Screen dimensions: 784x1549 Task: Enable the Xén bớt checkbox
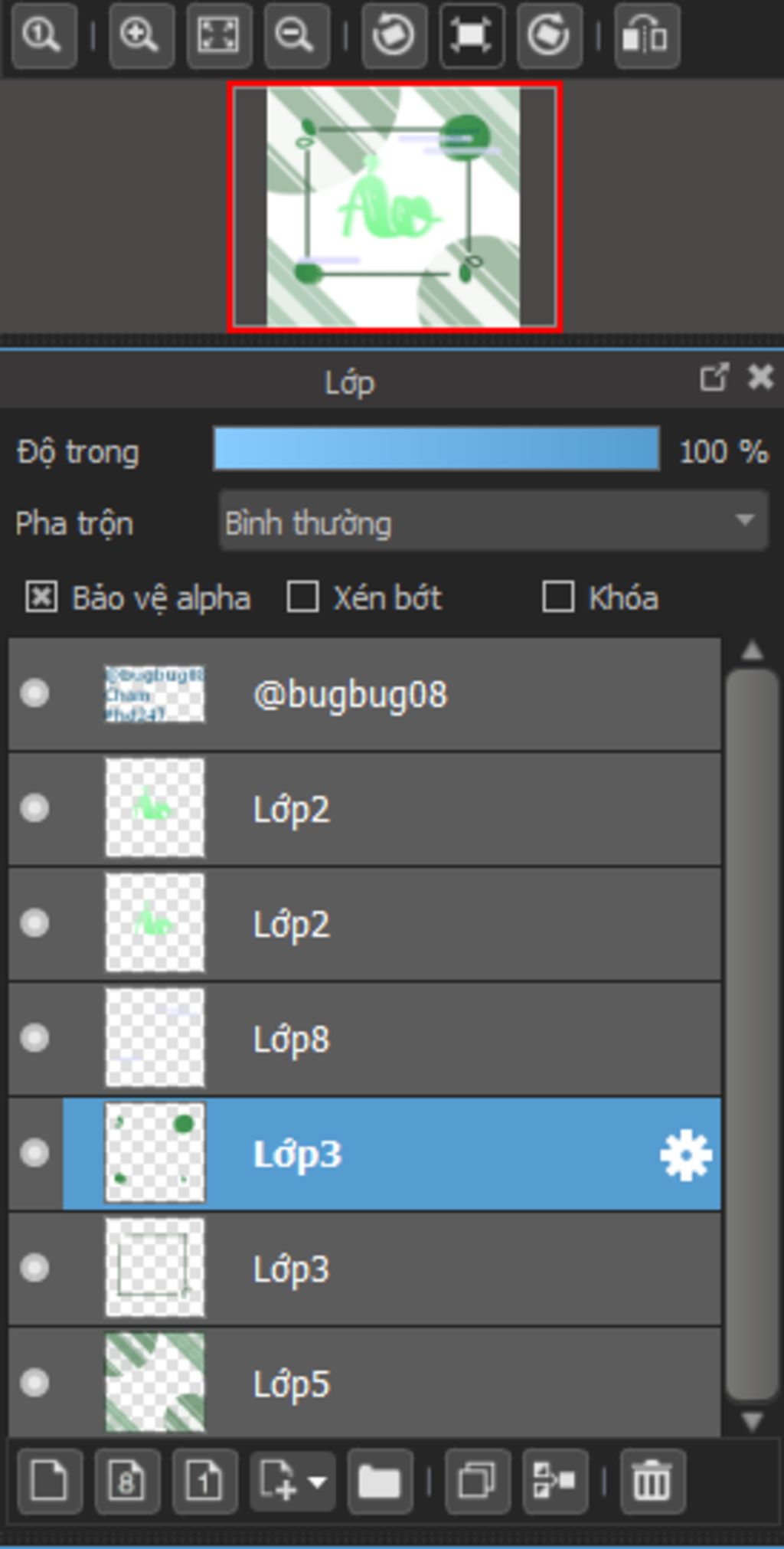[302, 597]
